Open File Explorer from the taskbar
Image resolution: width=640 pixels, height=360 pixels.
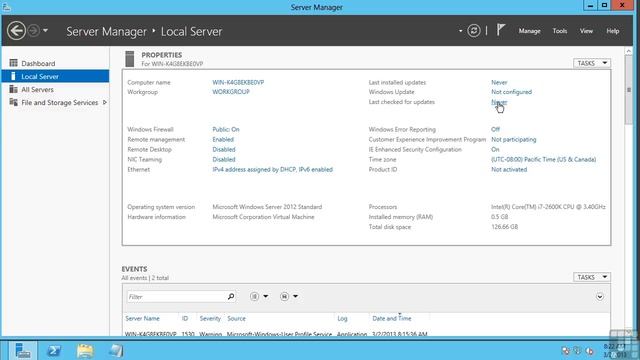pos(85,351)
